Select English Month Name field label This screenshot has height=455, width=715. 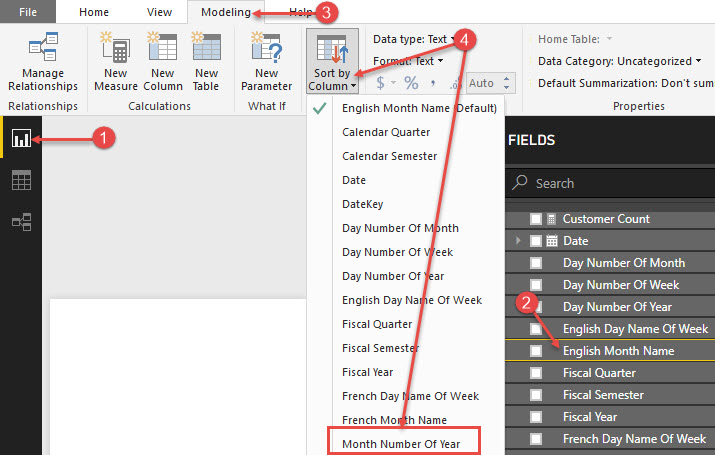point(618,351)
